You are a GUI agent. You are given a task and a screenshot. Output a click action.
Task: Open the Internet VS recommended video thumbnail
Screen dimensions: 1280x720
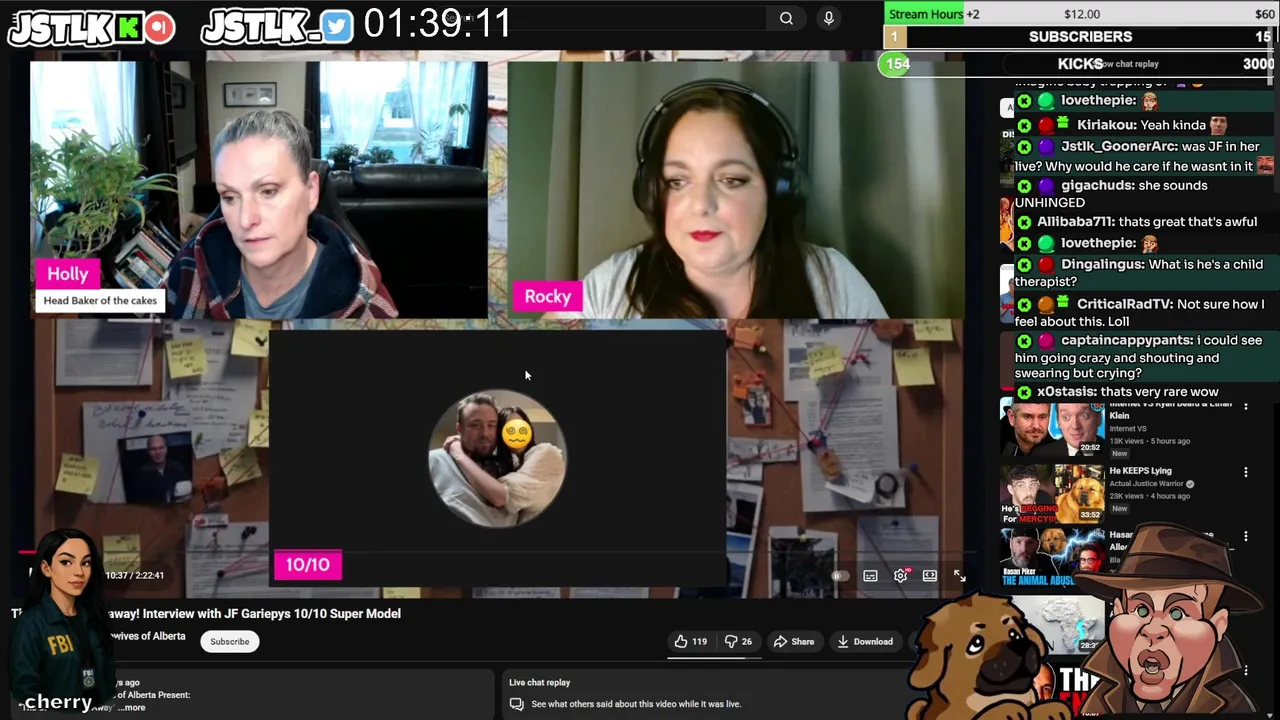pyautogui.click(x=1052, y=428)
